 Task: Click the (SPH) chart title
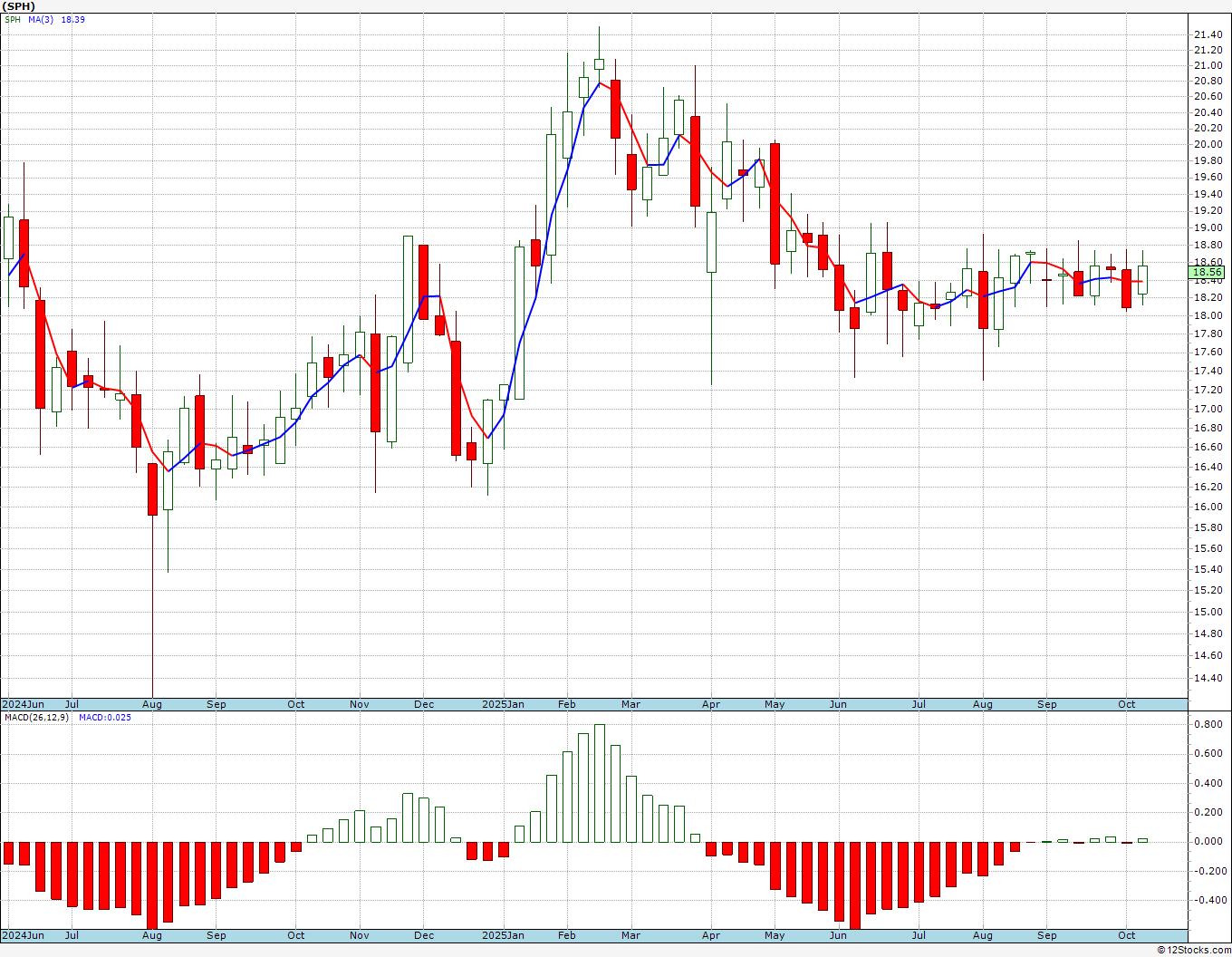point(19,6)
